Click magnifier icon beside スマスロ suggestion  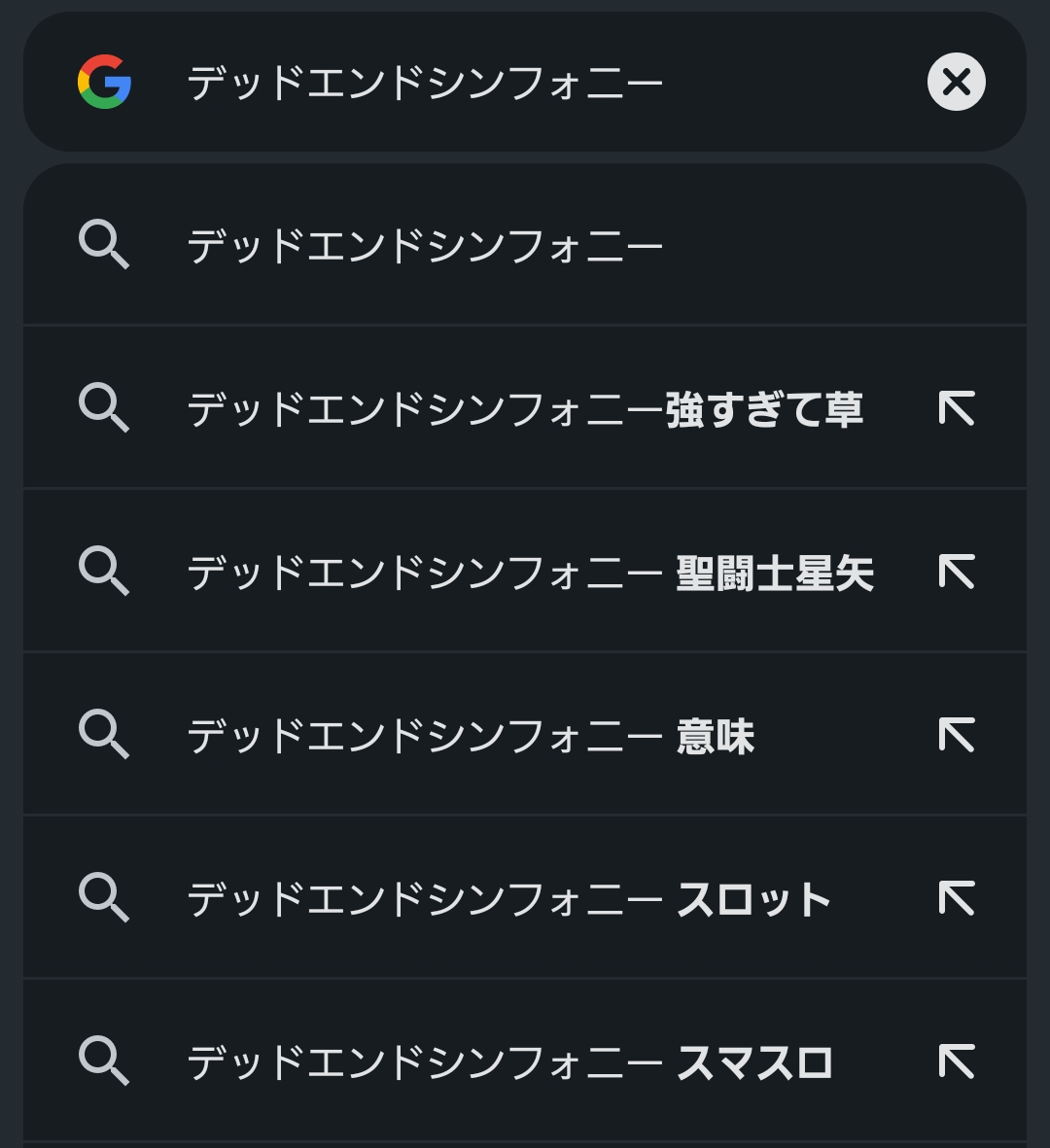(x=103, y=1061)
